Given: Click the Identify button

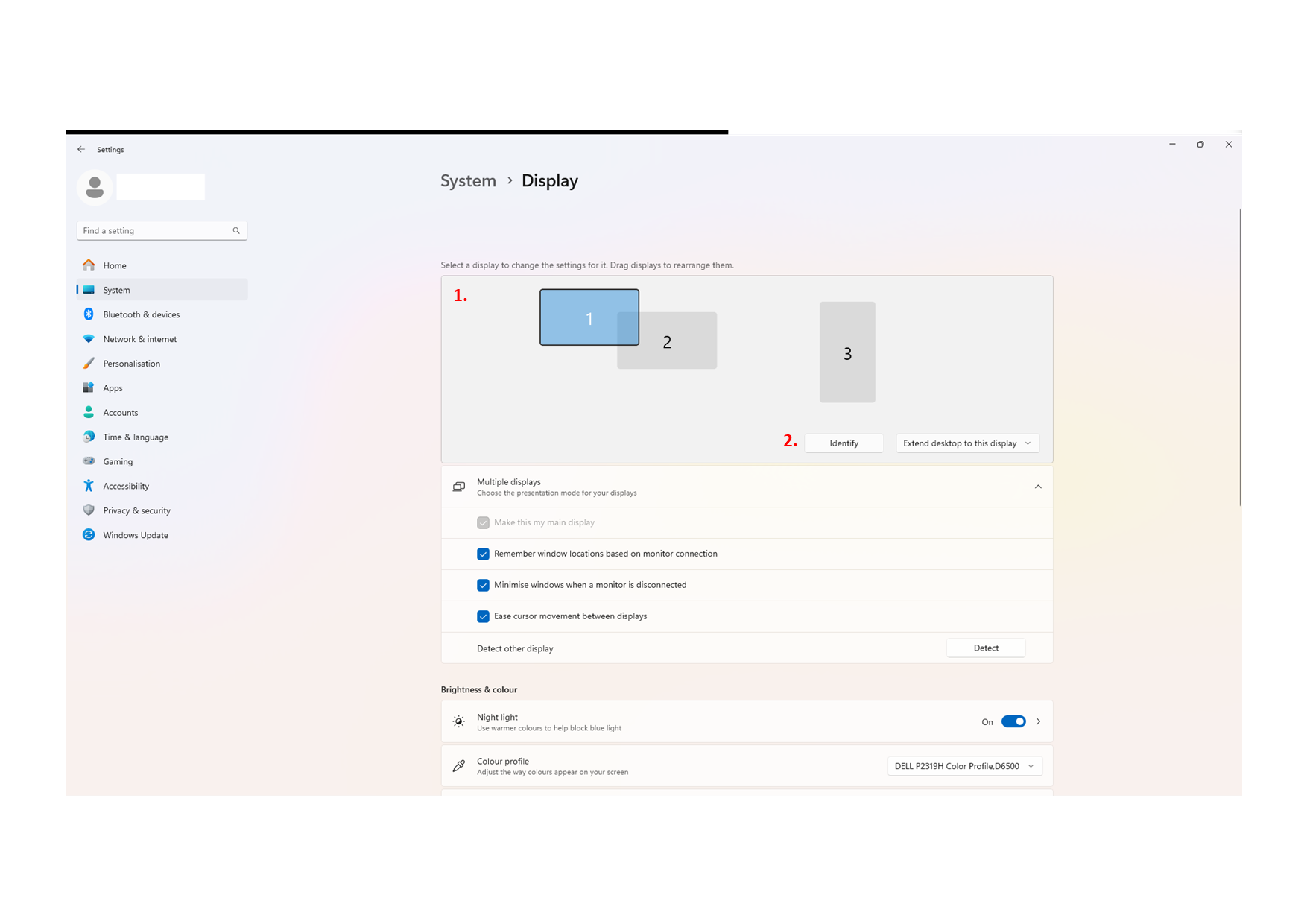Looking at the screenshot, I should 844,443.
